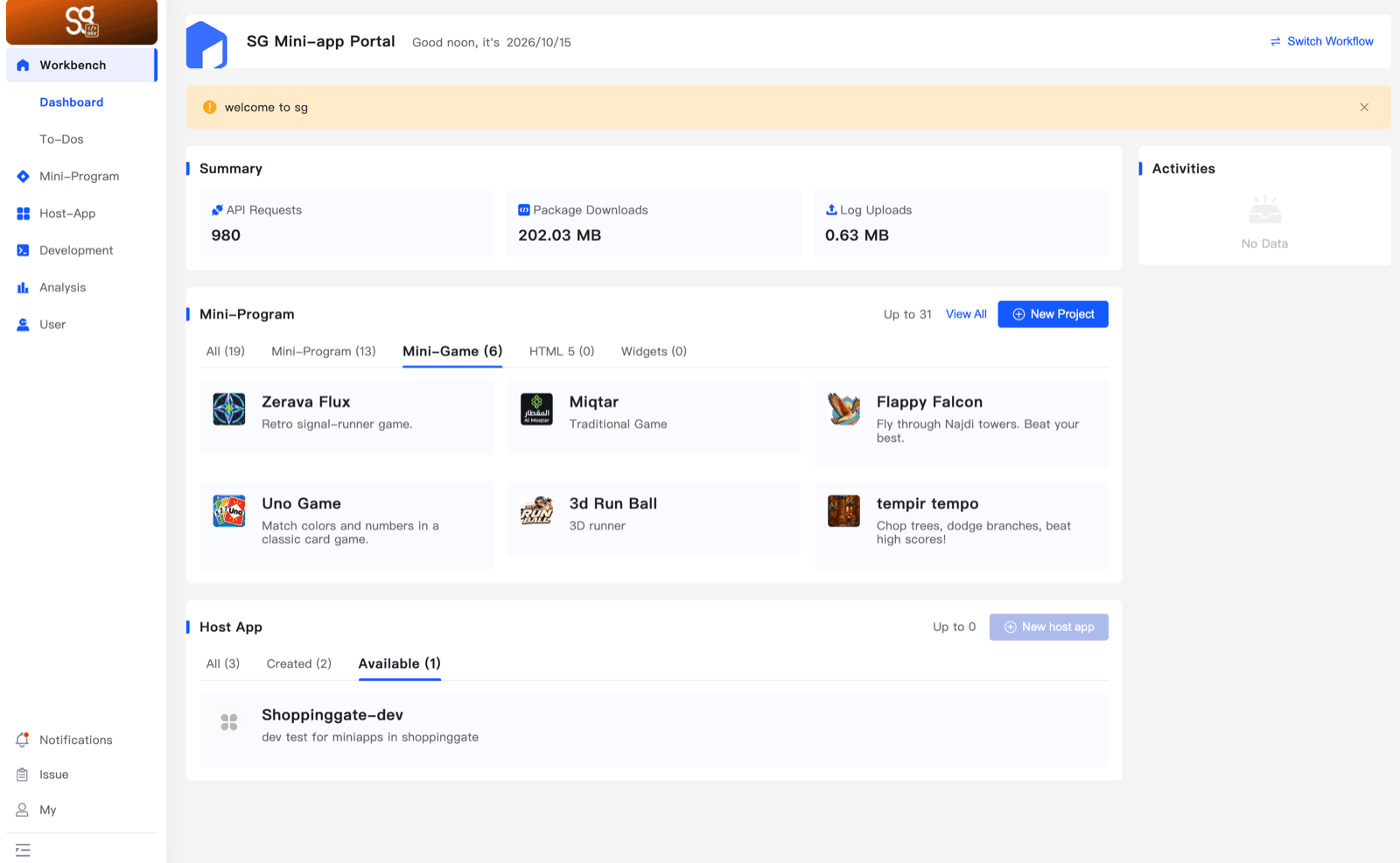
Task: Select the Available (1) host app tab
Action: tap(400, 663)
